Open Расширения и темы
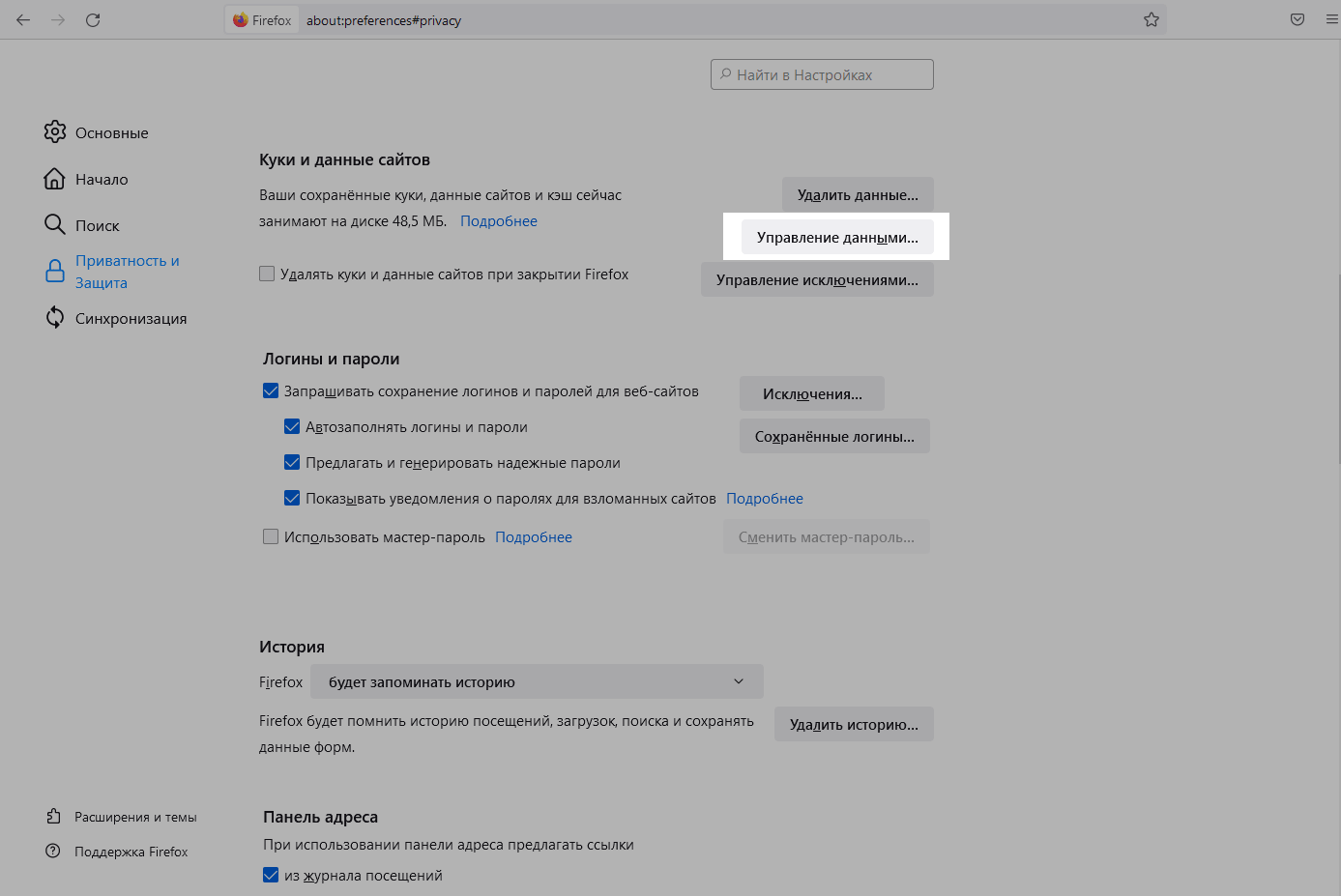1341x896 pixels. click(x=135, y=817)
